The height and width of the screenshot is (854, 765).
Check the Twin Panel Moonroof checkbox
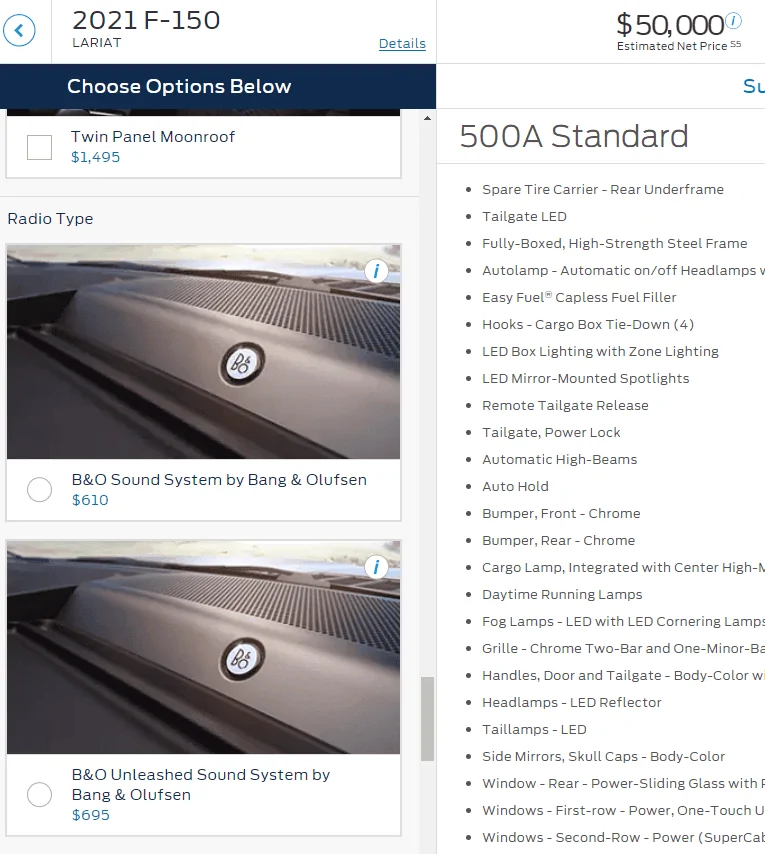tap(40, 147)
